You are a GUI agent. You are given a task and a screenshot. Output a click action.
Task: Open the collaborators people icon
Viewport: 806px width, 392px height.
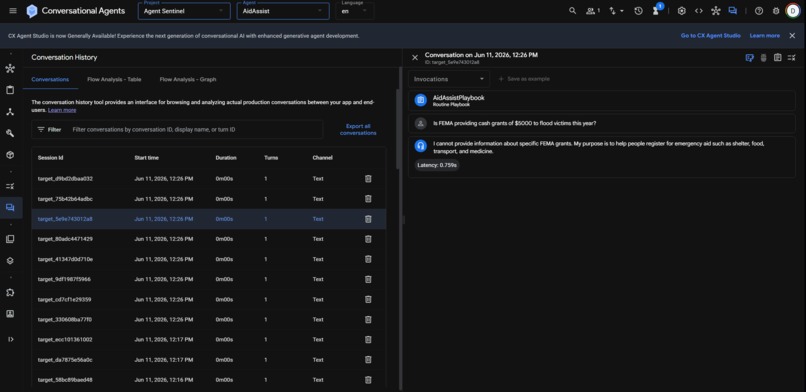pyautogui.click(x=593, y=11)
